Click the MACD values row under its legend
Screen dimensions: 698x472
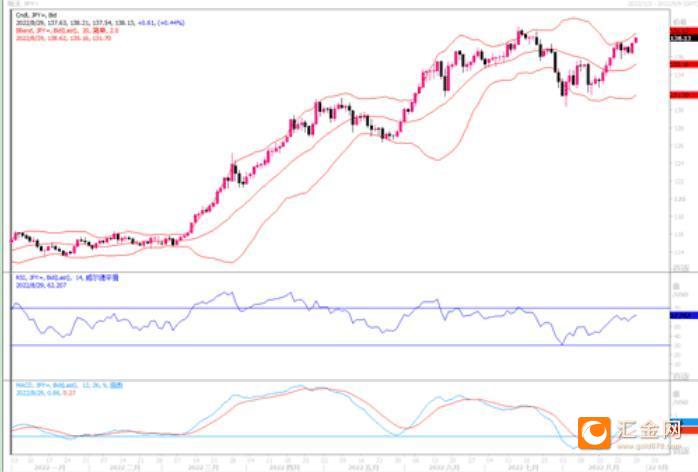(x=45, y=393)
